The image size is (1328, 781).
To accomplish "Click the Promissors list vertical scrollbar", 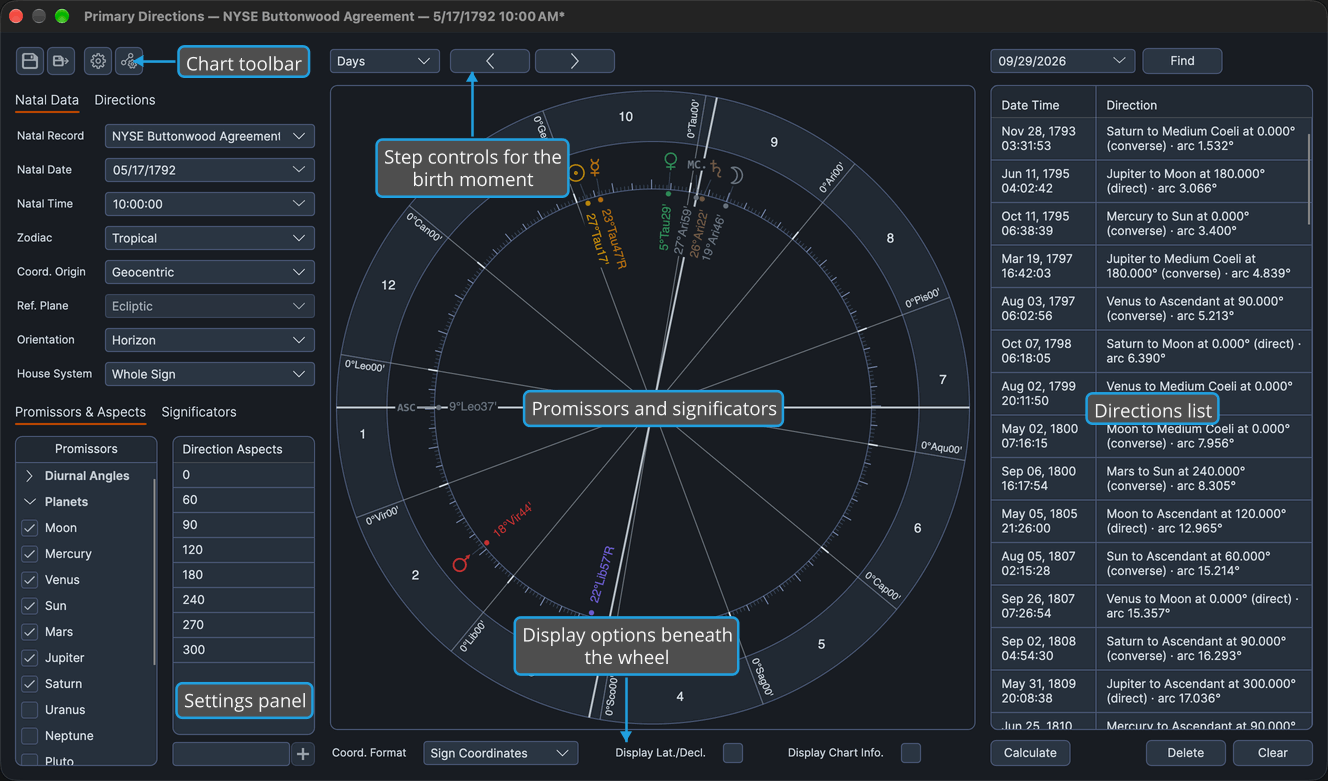I will pos(154,571).
